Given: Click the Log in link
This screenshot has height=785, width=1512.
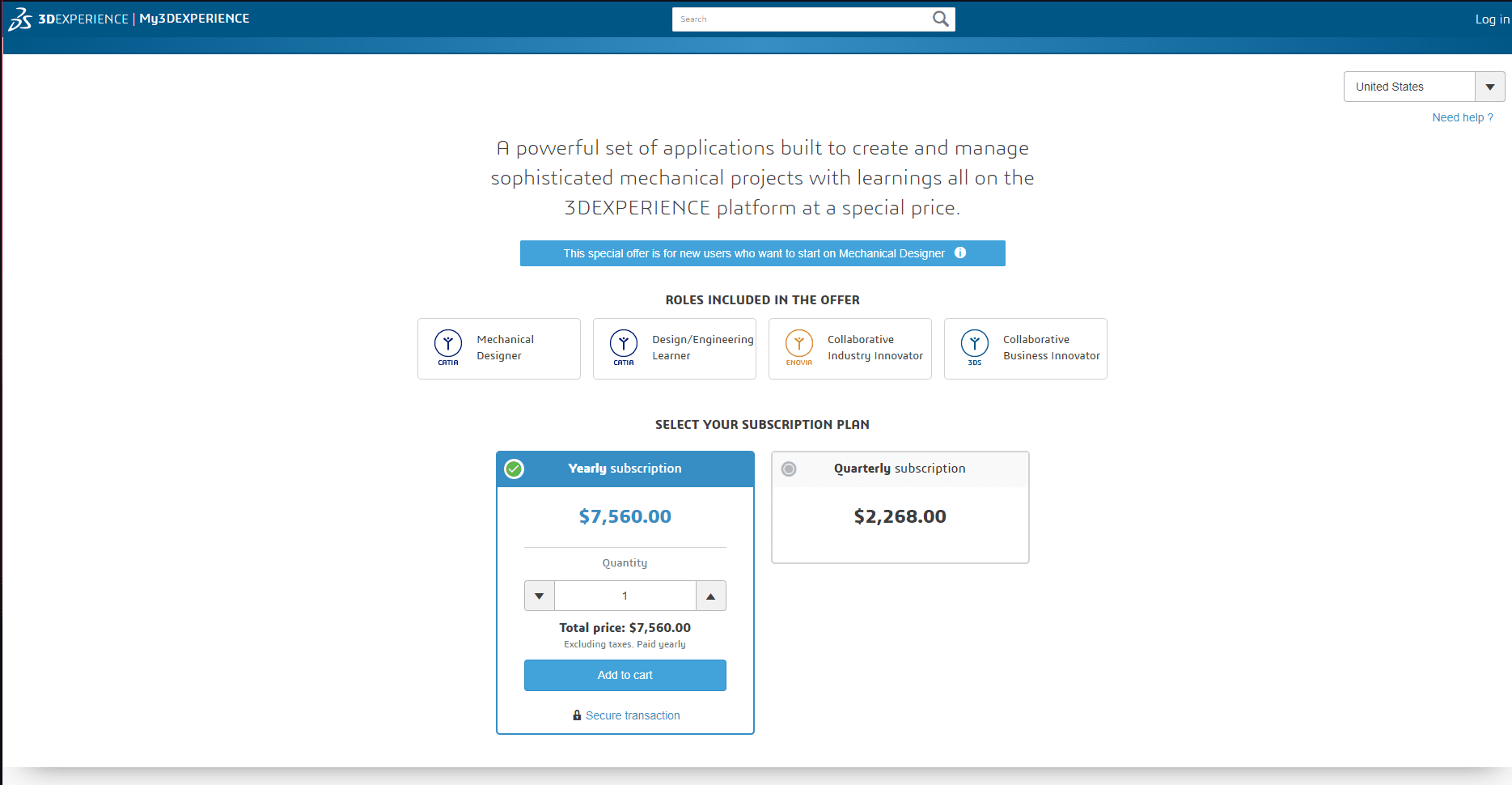Looking at the screenshot, I should coord(1493,19).
